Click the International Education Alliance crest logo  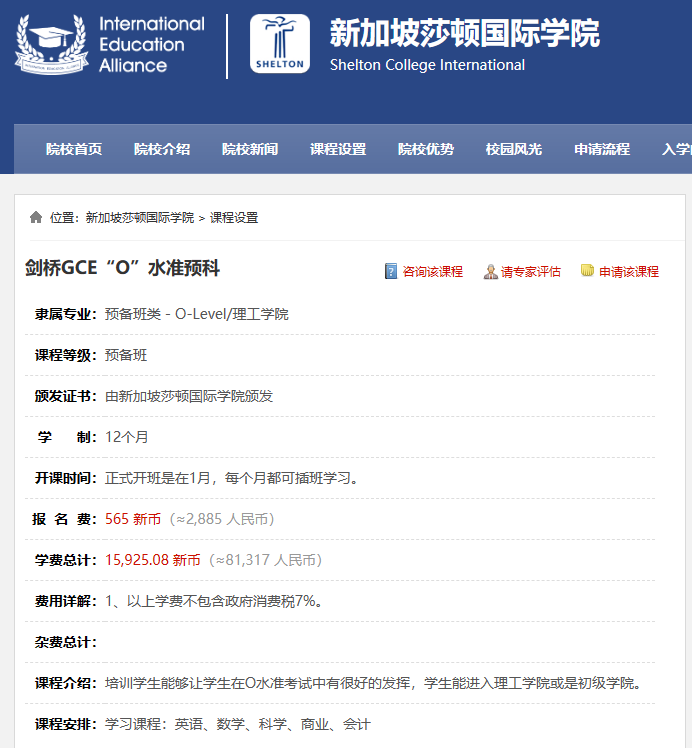pos(52,44)
